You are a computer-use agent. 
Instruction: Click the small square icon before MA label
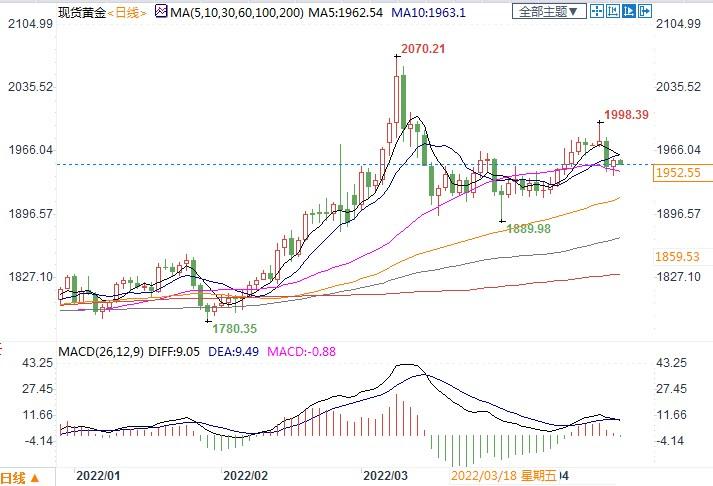(160, 12)
